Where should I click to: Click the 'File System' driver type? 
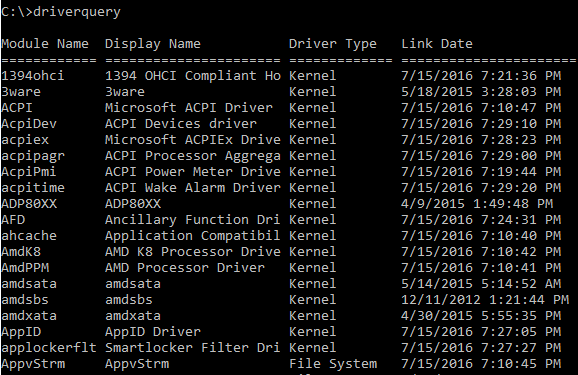tap(333, 364)
